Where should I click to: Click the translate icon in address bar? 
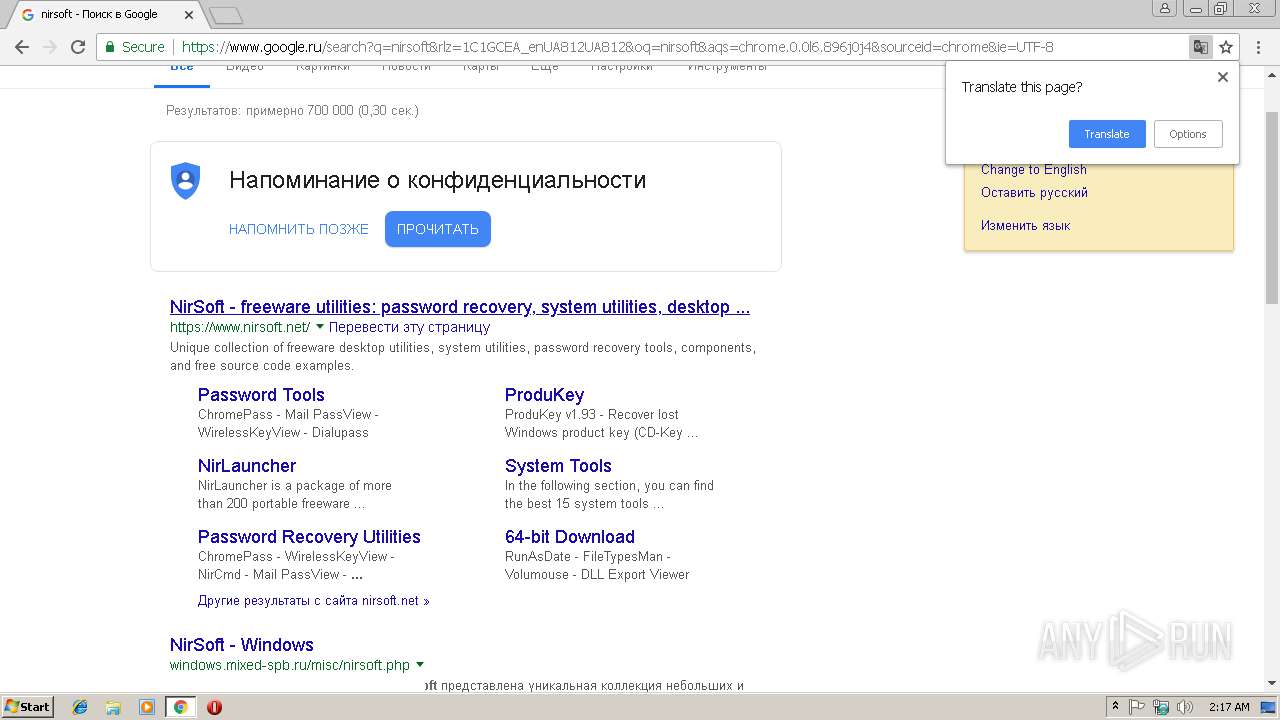coord(1200,47)
